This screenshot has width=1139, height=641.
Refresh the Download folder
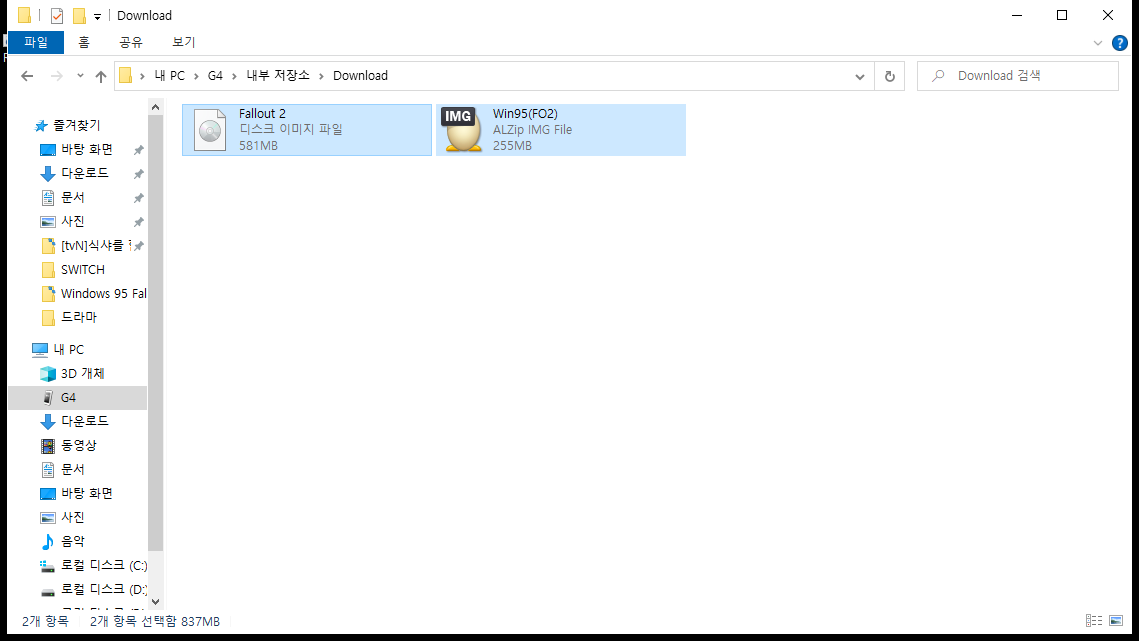point(890,76)
